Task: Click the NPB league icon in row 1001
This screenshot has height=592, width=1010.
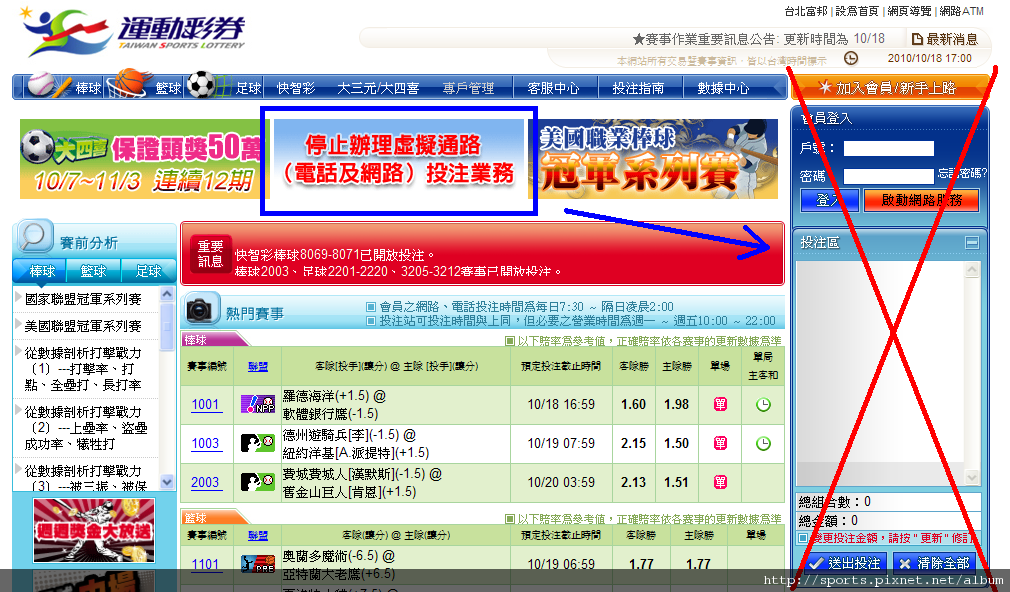Action: pos(258,405)
